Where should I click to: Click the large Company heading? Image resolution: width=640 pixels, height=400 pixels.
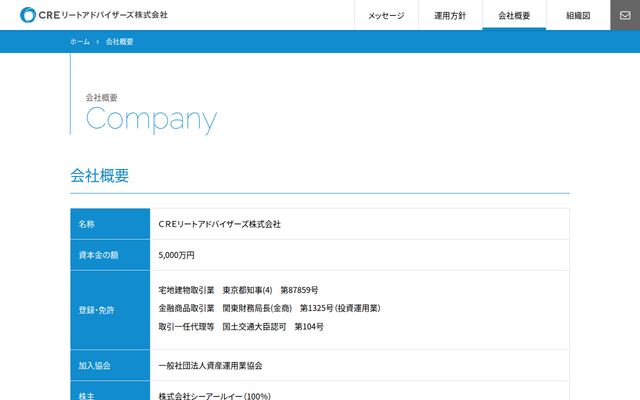[x=151, y=119]
